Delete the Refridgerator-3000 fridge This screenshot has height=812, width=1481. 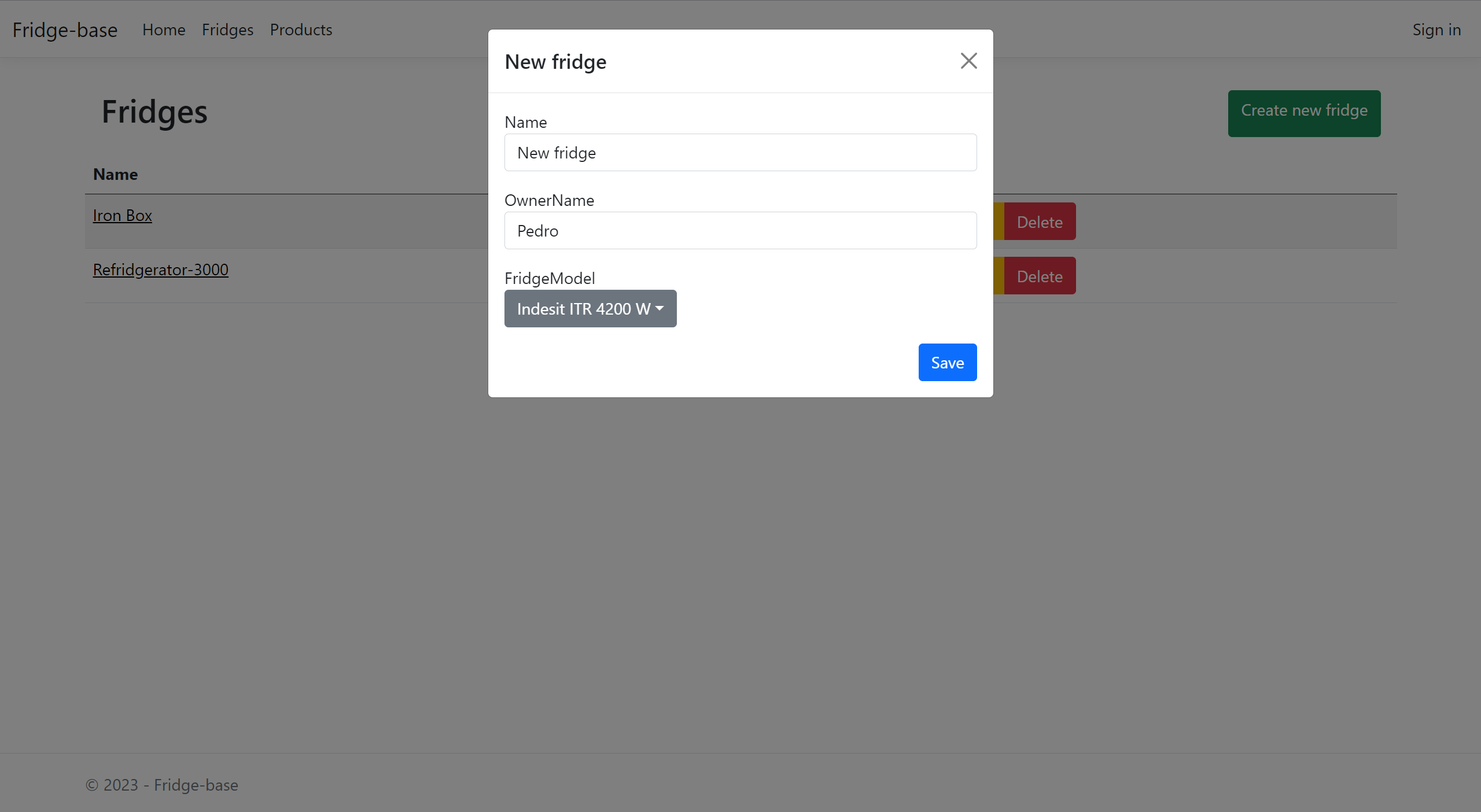(1039, 276)
